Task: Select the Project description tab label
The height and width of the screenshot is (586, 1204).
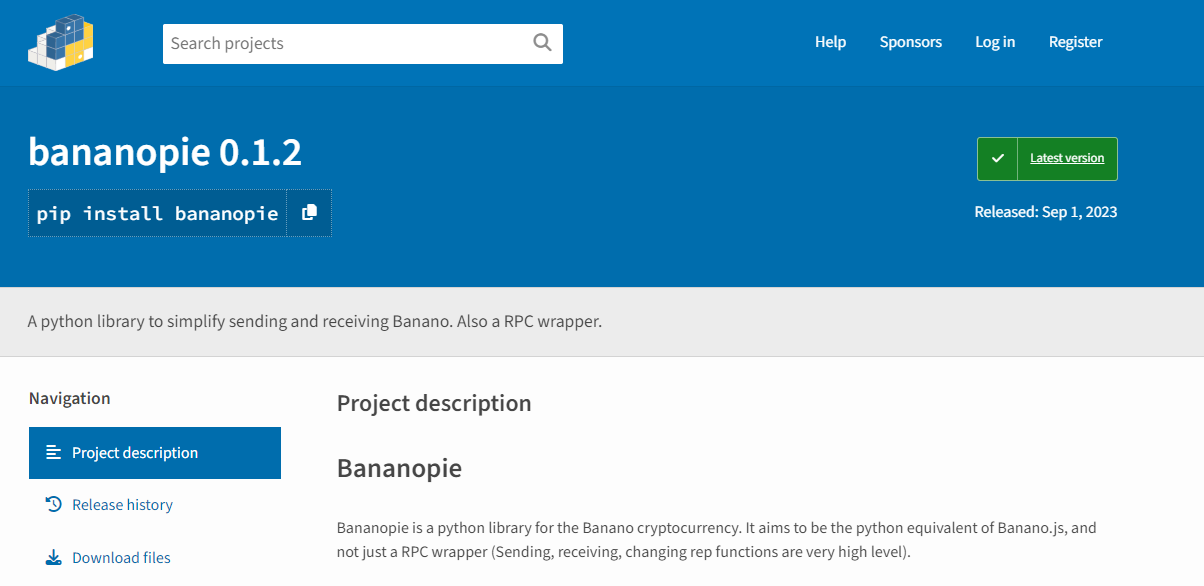Action: pos(135,453)
